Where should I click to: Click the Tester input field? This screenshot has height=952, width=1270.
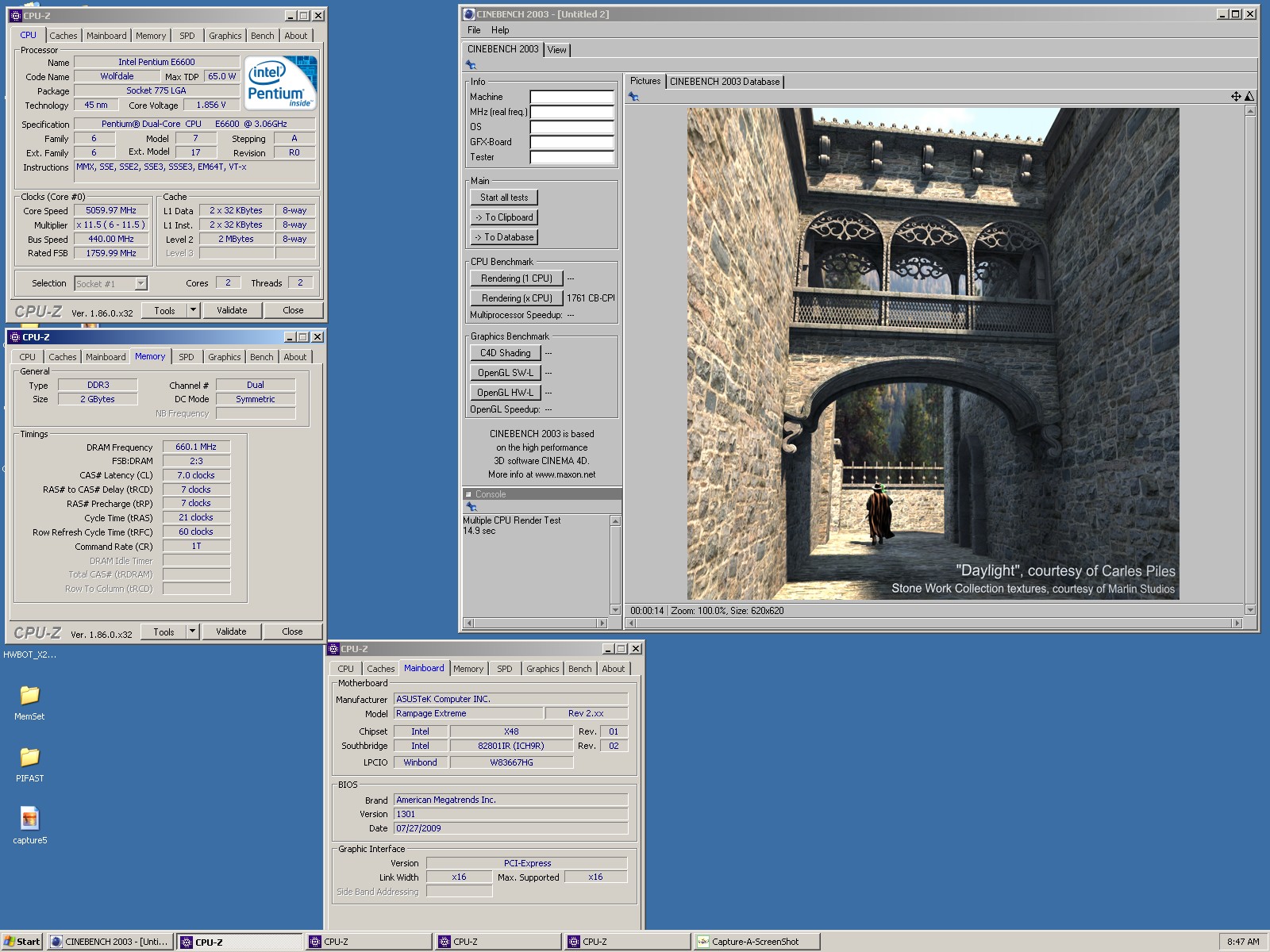(x=572, y=157)
